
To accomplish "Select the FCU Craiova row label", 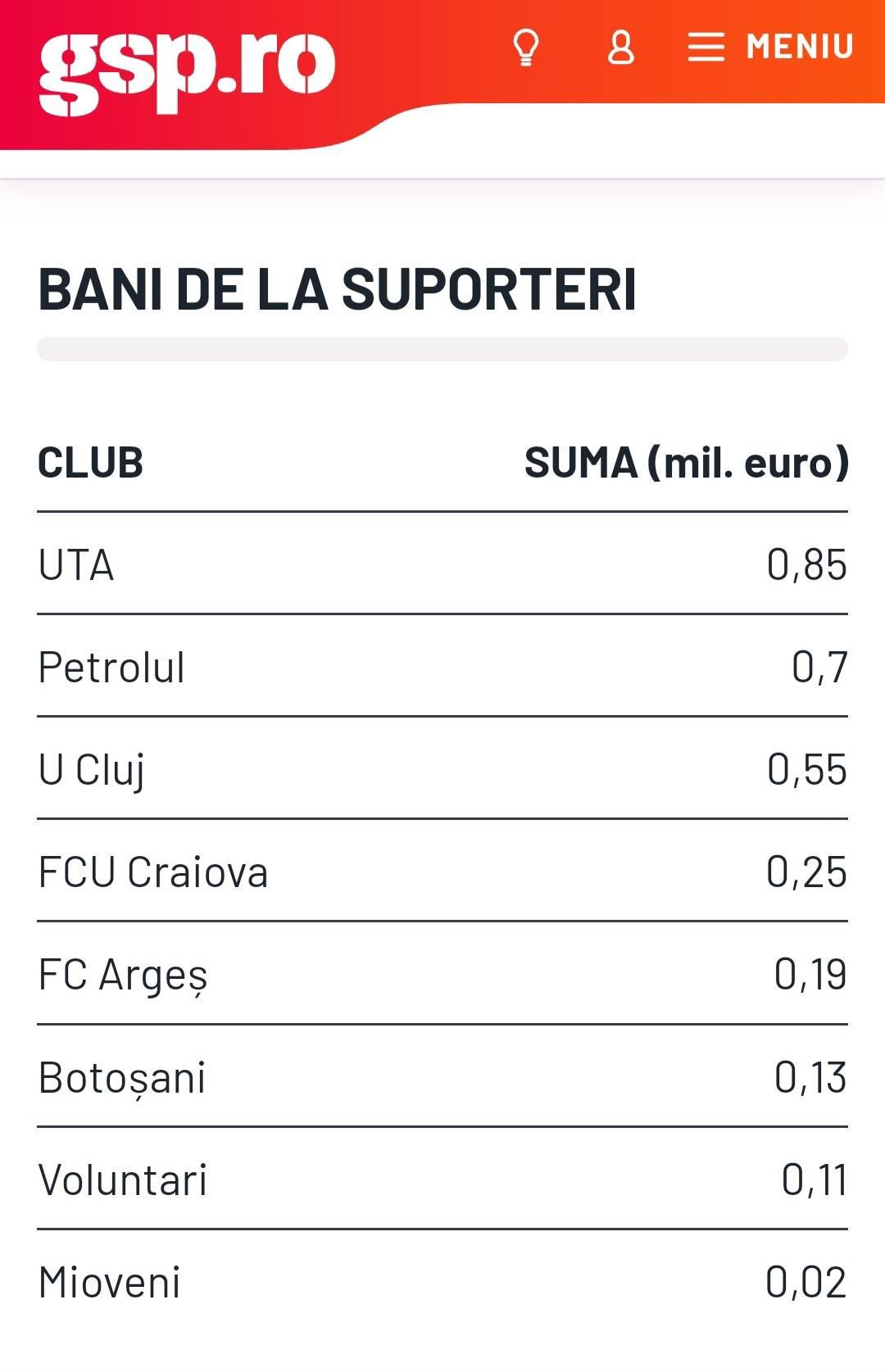I will [x=153, y=872].
